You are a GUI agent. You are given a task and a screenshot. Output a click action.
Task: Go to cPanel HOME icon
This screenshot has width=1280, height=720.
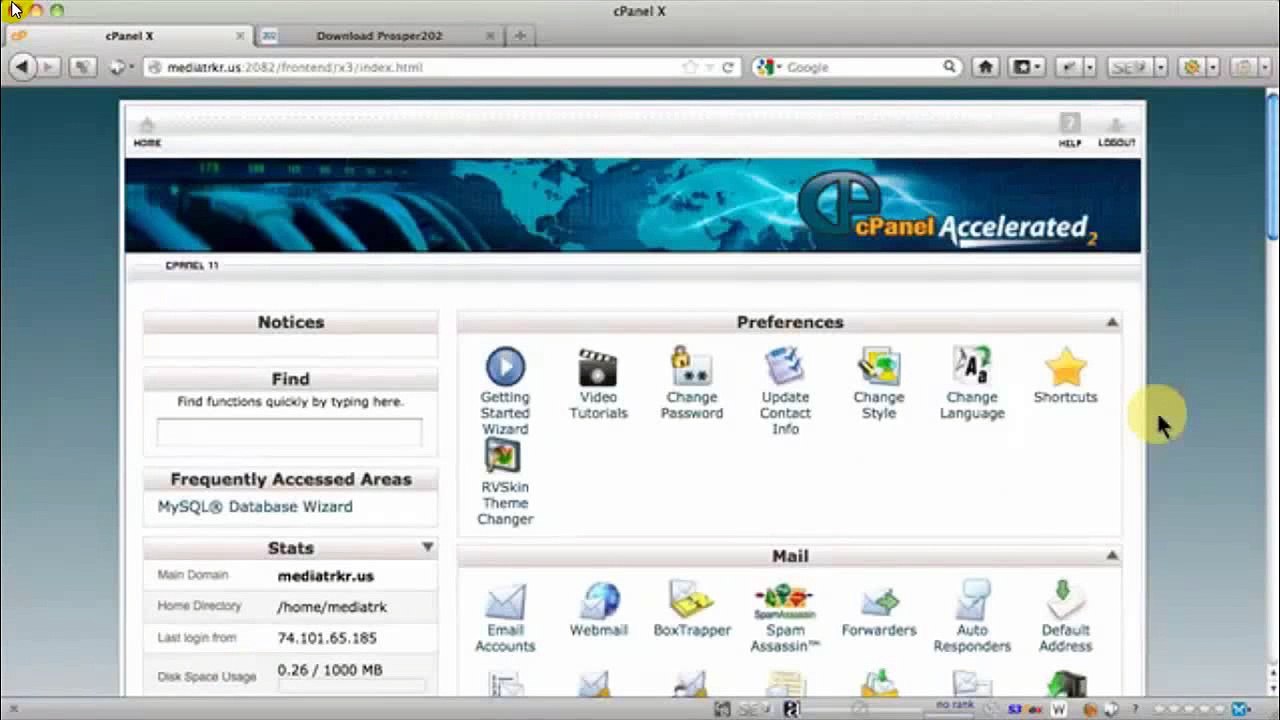click(147, 131)
